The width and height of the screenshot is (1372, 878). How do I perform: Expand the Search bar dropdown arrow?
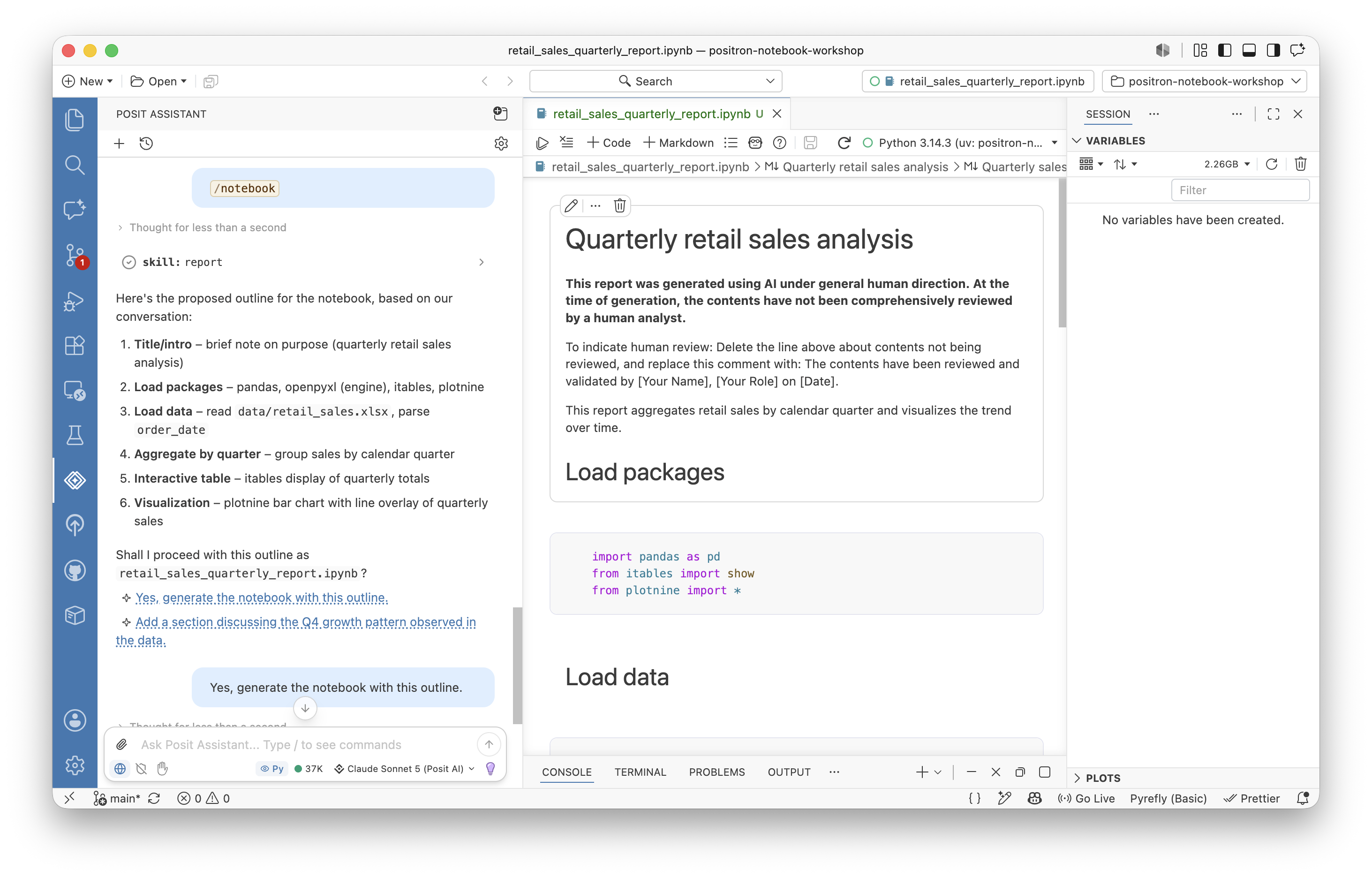coord(770,81)
